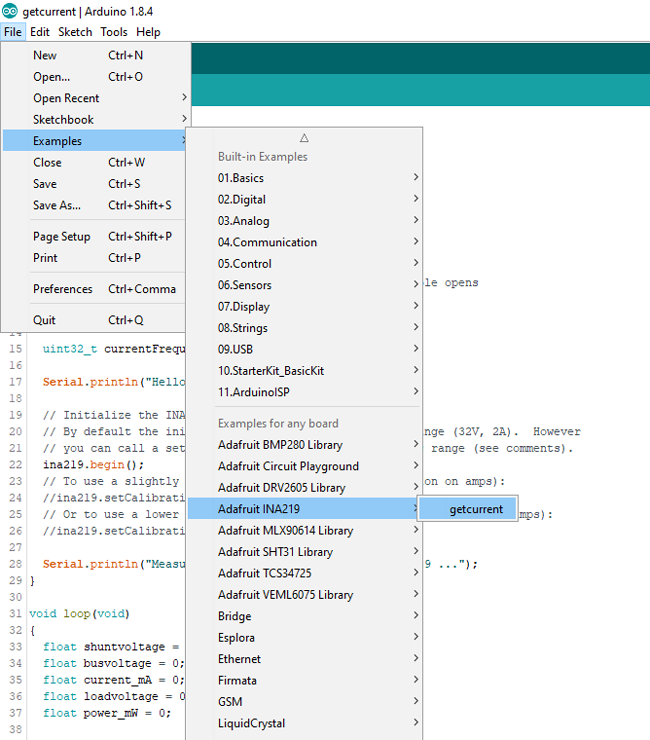650x740 pixels.
Task: Select the Adafruit INA219 entry
Action: tap(304, 509)
